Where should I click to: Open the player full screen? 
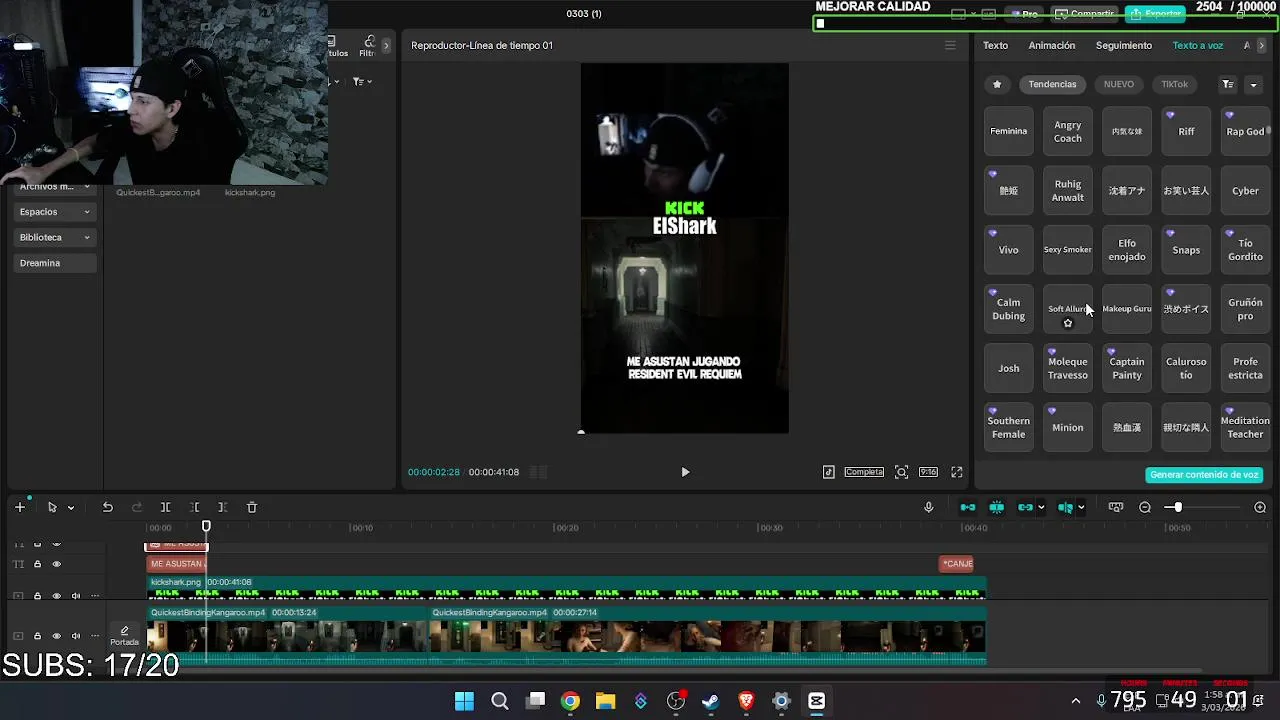957,472
